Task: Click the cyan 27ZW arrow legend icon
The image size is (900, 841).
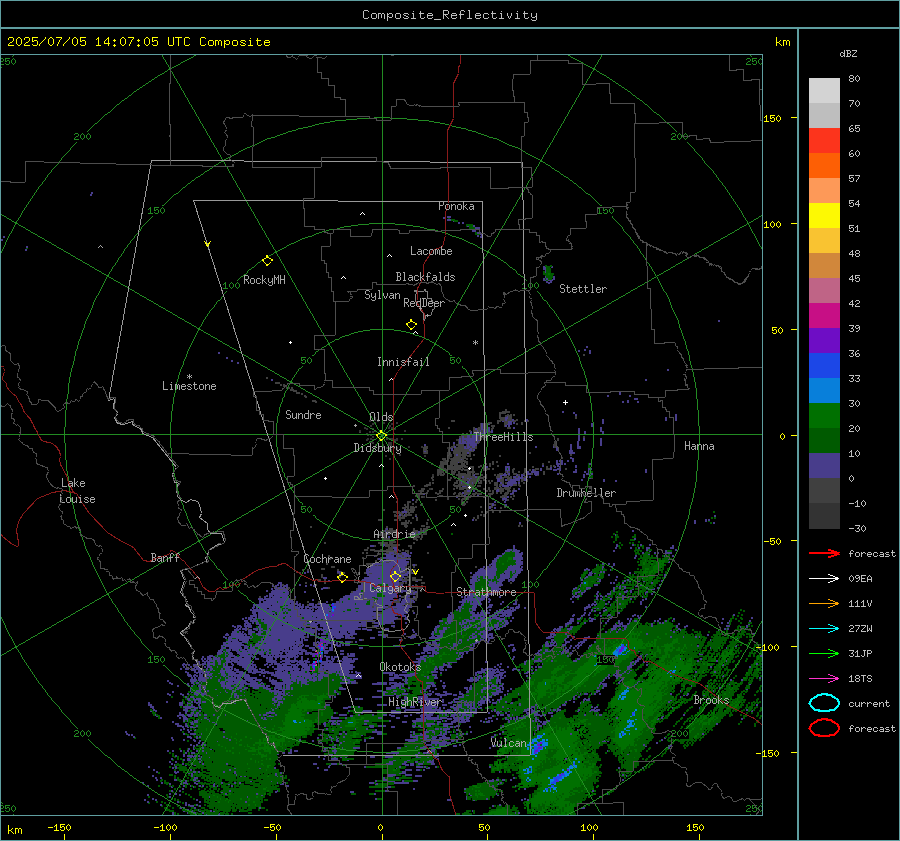Action: tap(824, 629)
